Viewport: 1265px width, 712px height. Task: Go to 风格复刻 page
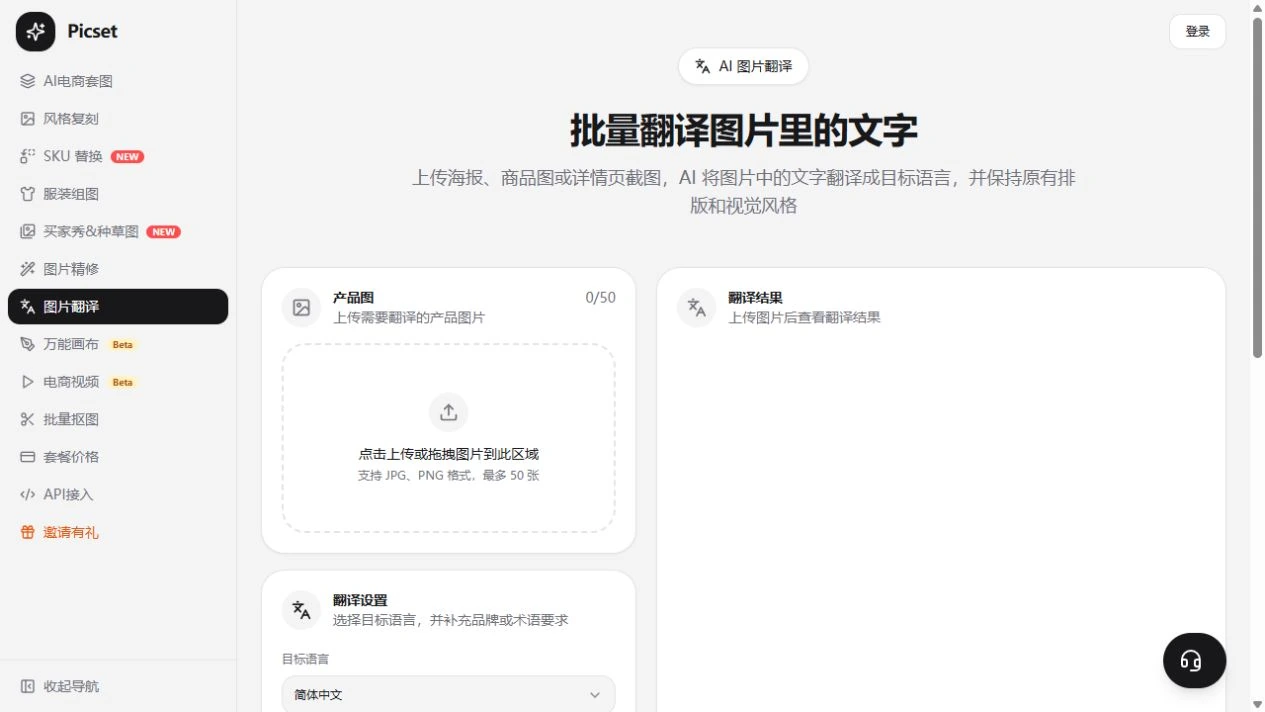118,119
